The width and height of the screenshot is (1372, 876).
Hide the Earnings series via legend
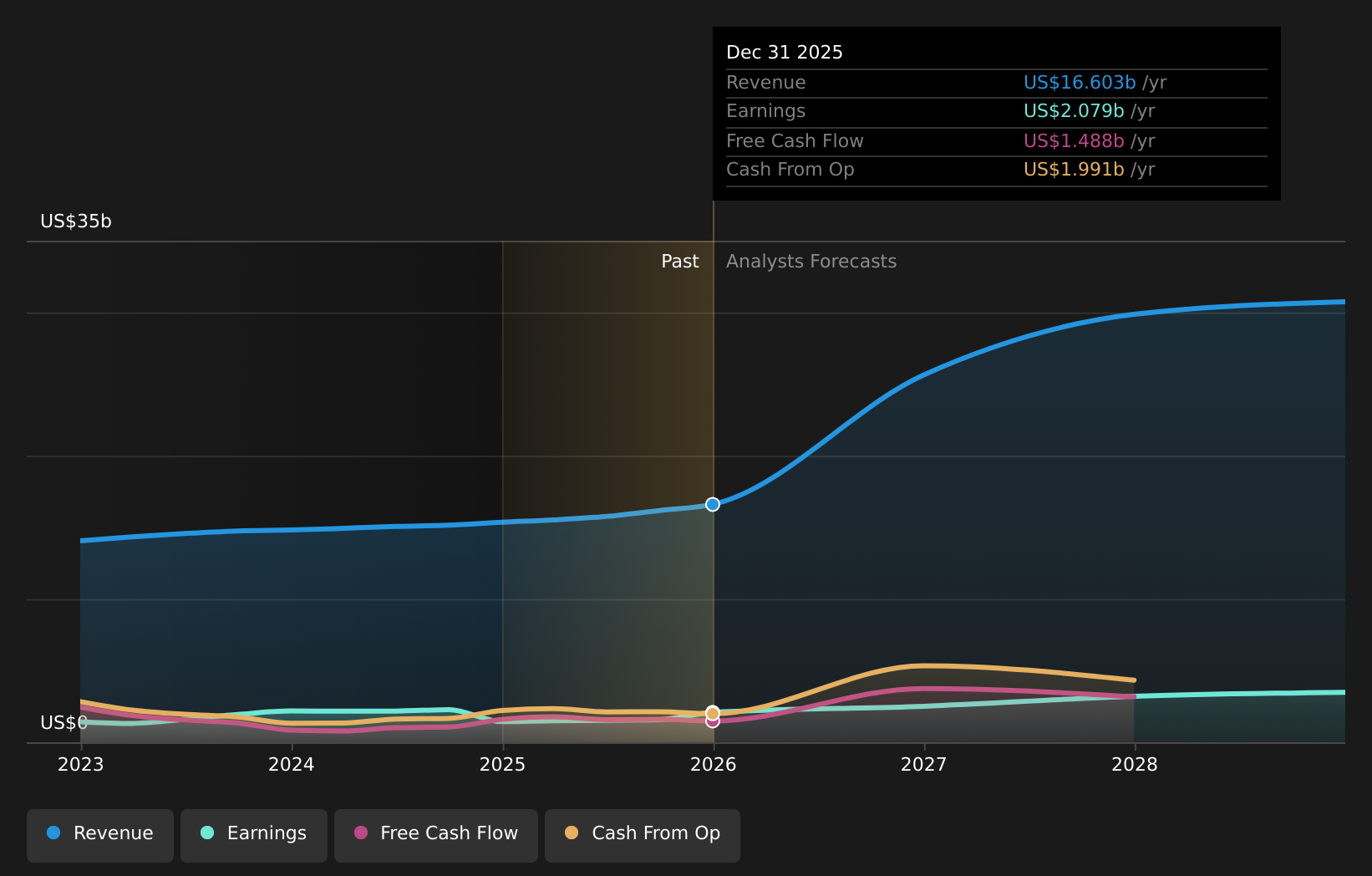(x=254, y=834)
